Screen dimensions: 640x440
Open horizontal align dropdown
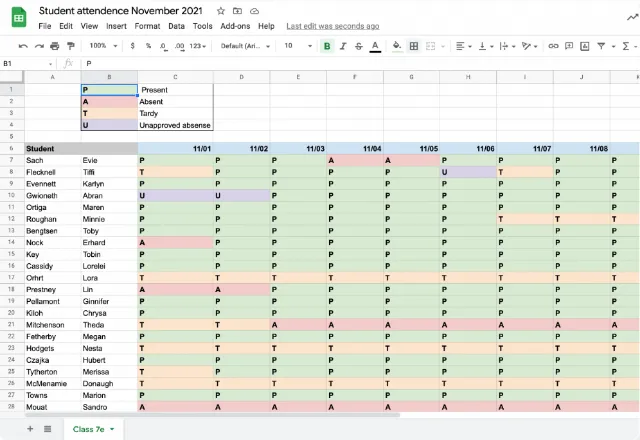pos(463,46)
